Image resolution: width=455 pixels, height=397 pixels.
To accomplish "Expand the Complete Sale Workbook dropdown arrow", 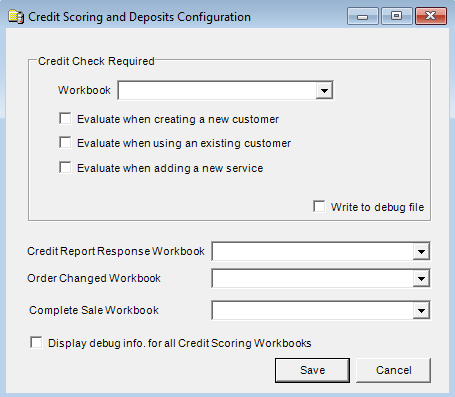I will coord(421,311).
